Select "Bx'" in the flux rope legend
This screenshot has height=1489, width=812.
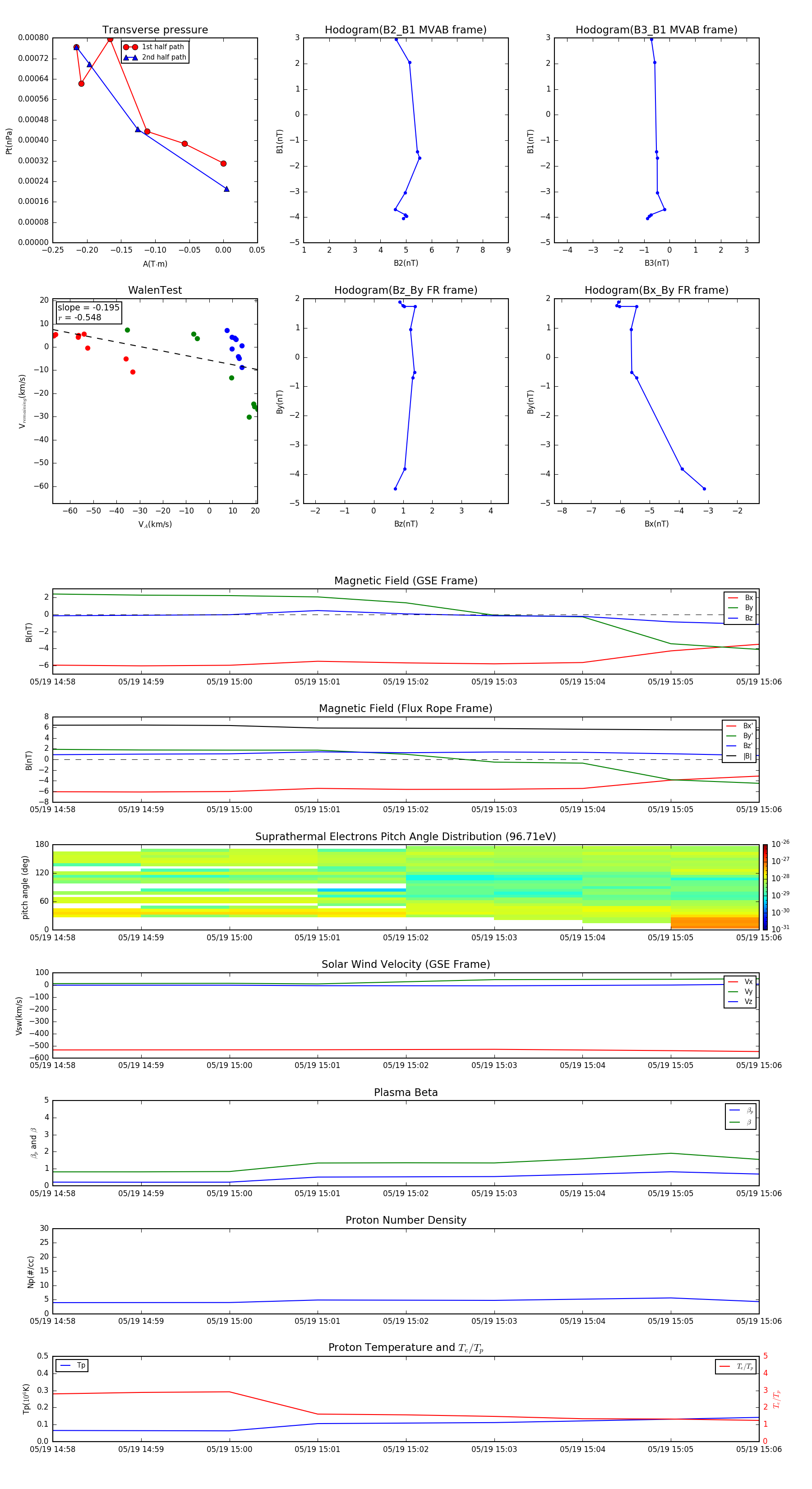coord(740,726)
